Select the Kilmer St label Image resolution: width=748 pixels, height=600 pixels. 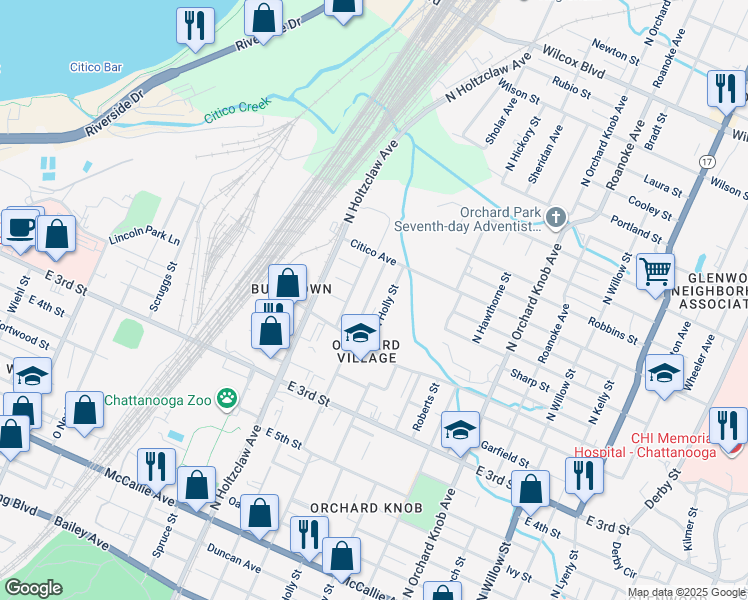(x=689, y=529)
